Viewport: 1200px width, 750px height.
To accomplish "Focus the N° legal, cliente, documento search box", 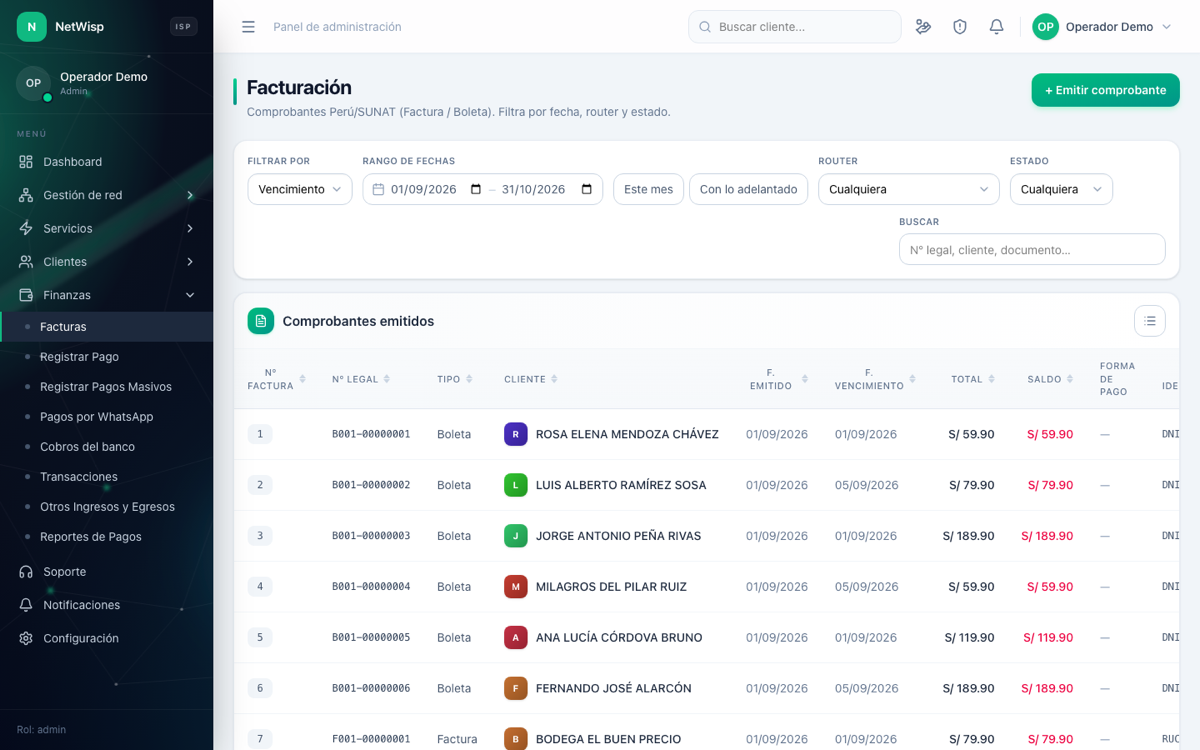I will pos(1032,249).
